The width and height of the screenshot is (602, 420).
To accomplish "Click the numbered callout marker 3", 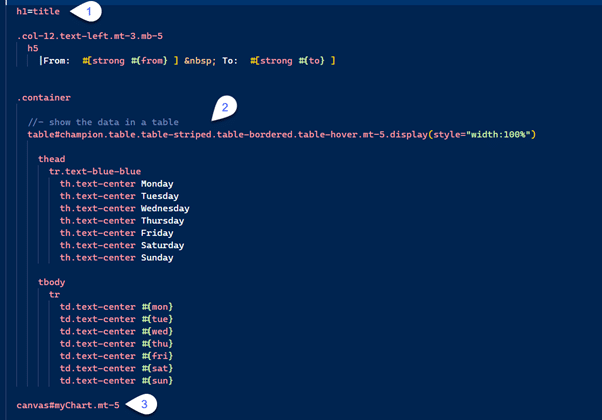I will pos(146,404).
